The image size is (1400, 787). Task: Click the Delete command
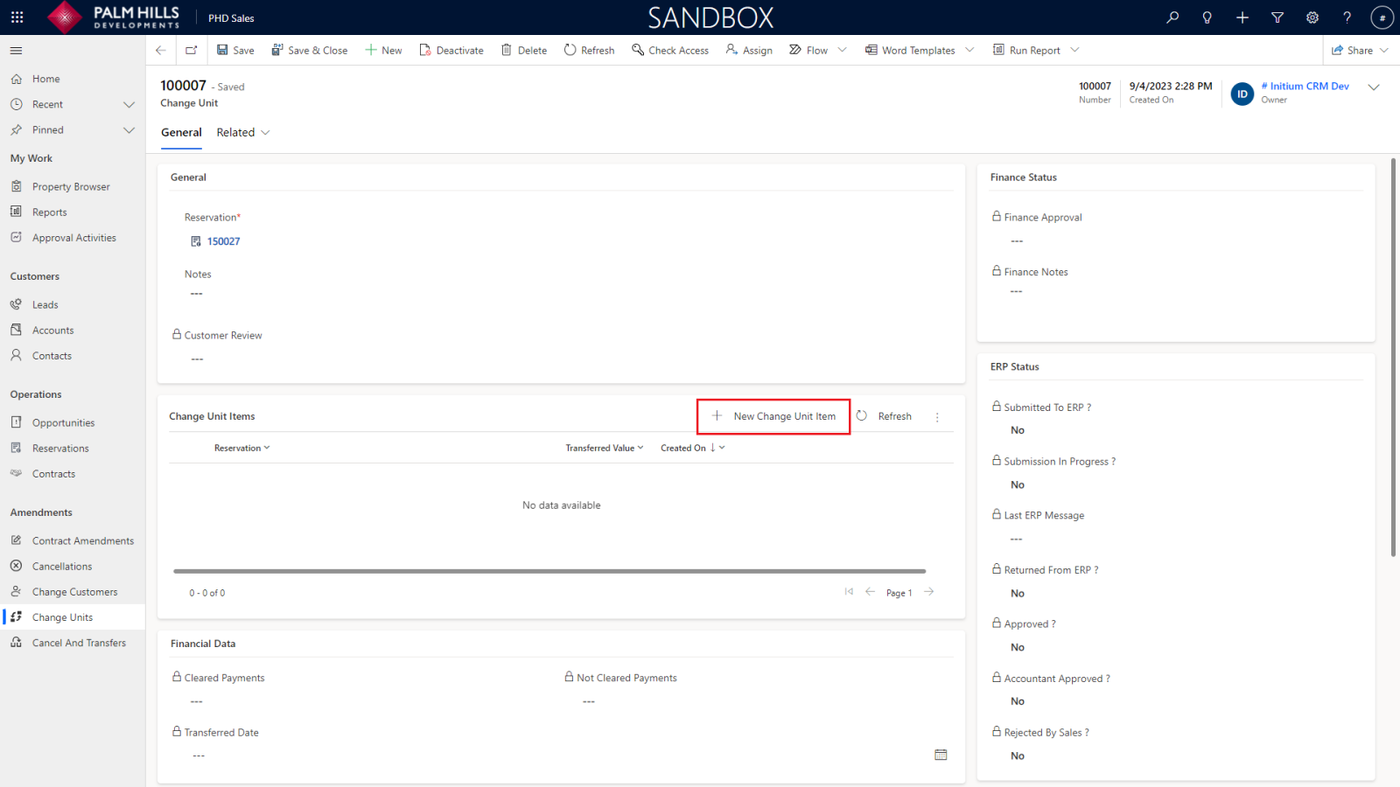[x=523, y=50]
